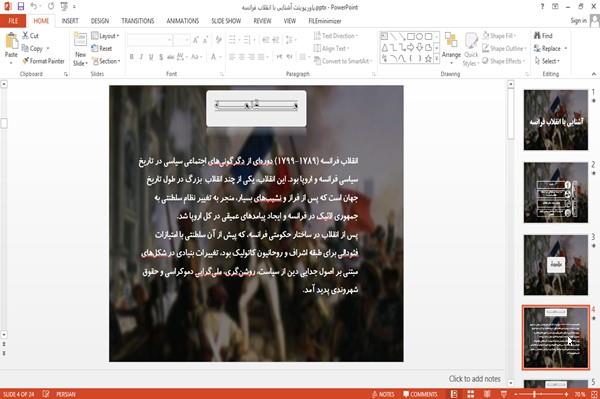The height and width of the screenshot is (399, 600).
Task: Expand the Layout dropdown
Action: tap(106, 36)
